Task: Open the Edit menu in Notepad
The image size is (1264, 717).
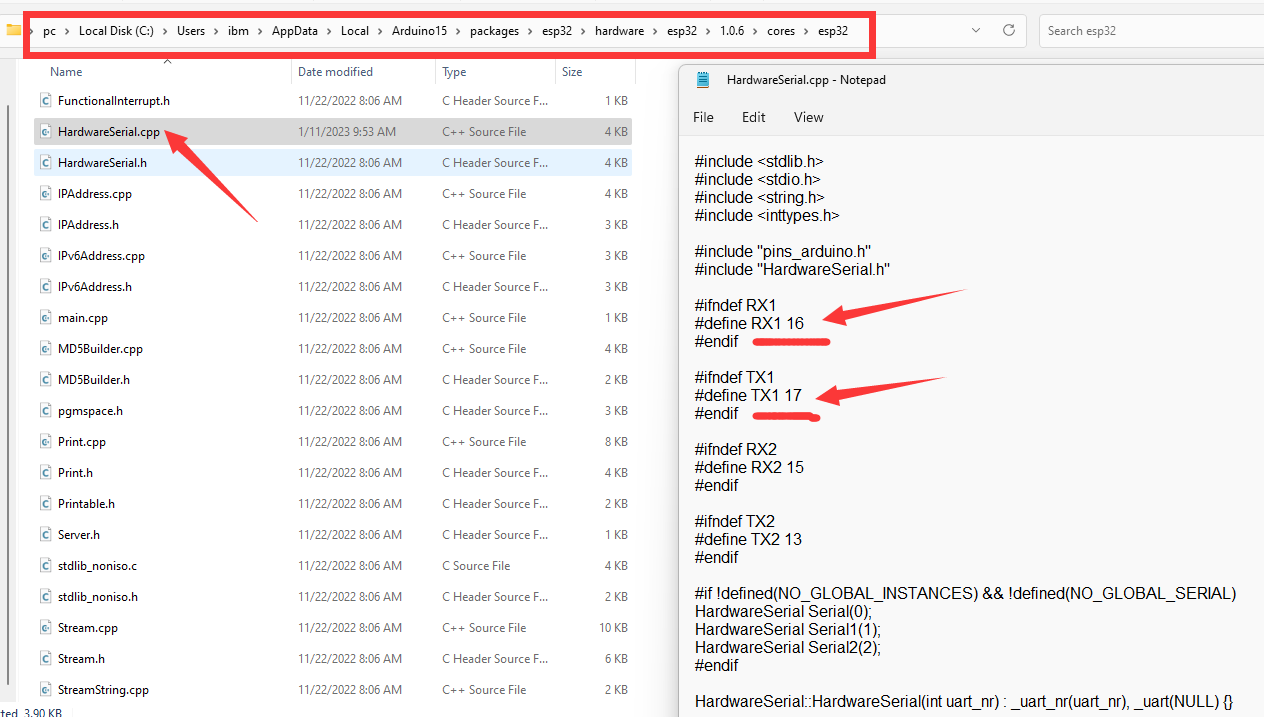Action: 753,117
